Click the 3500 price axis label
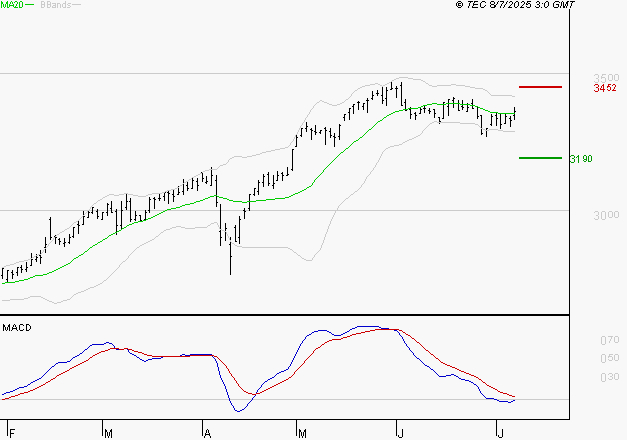 click(x=606, y=77)
